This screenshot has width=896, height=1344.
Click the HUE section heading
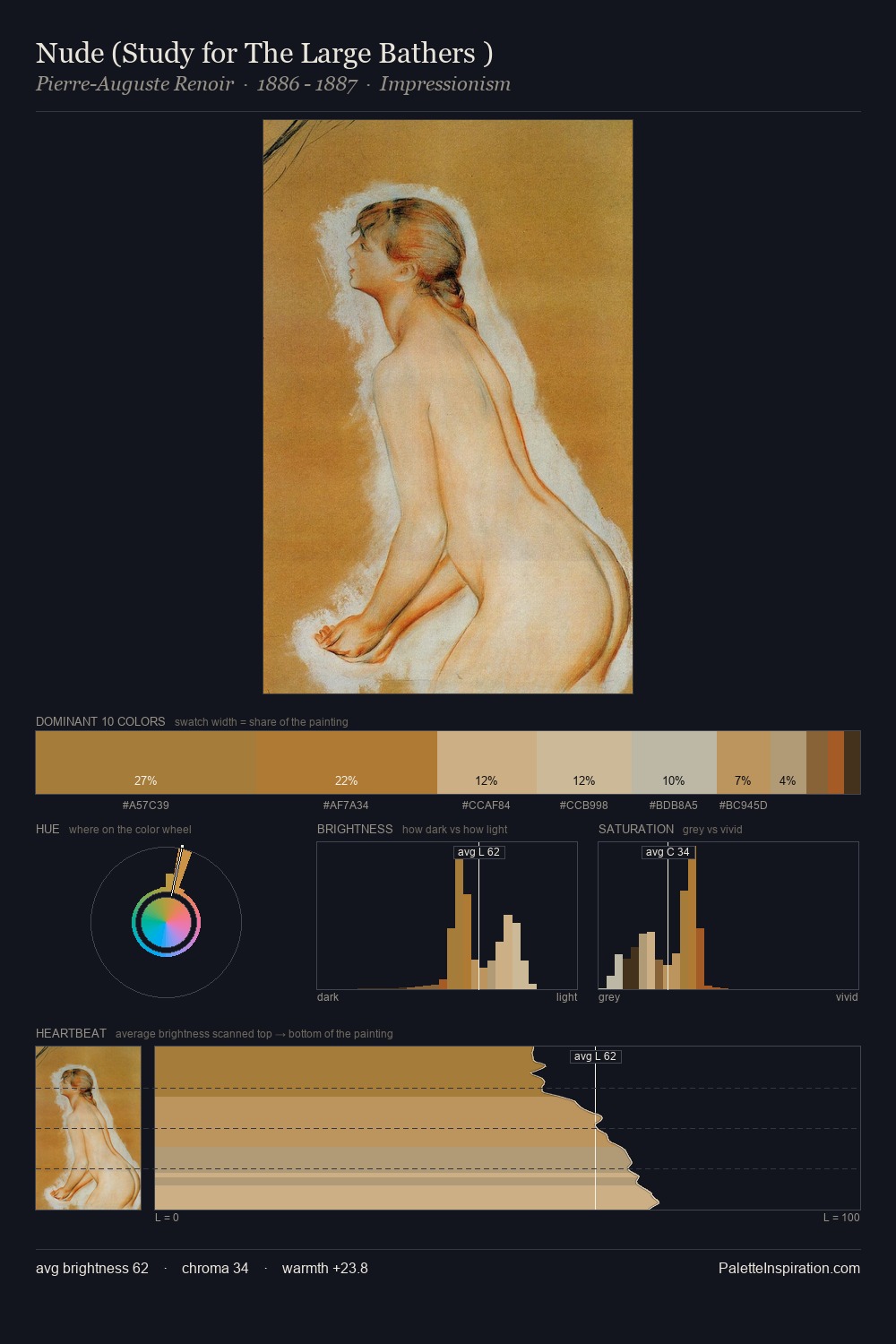pyautogui.click(x=47, y=829)
